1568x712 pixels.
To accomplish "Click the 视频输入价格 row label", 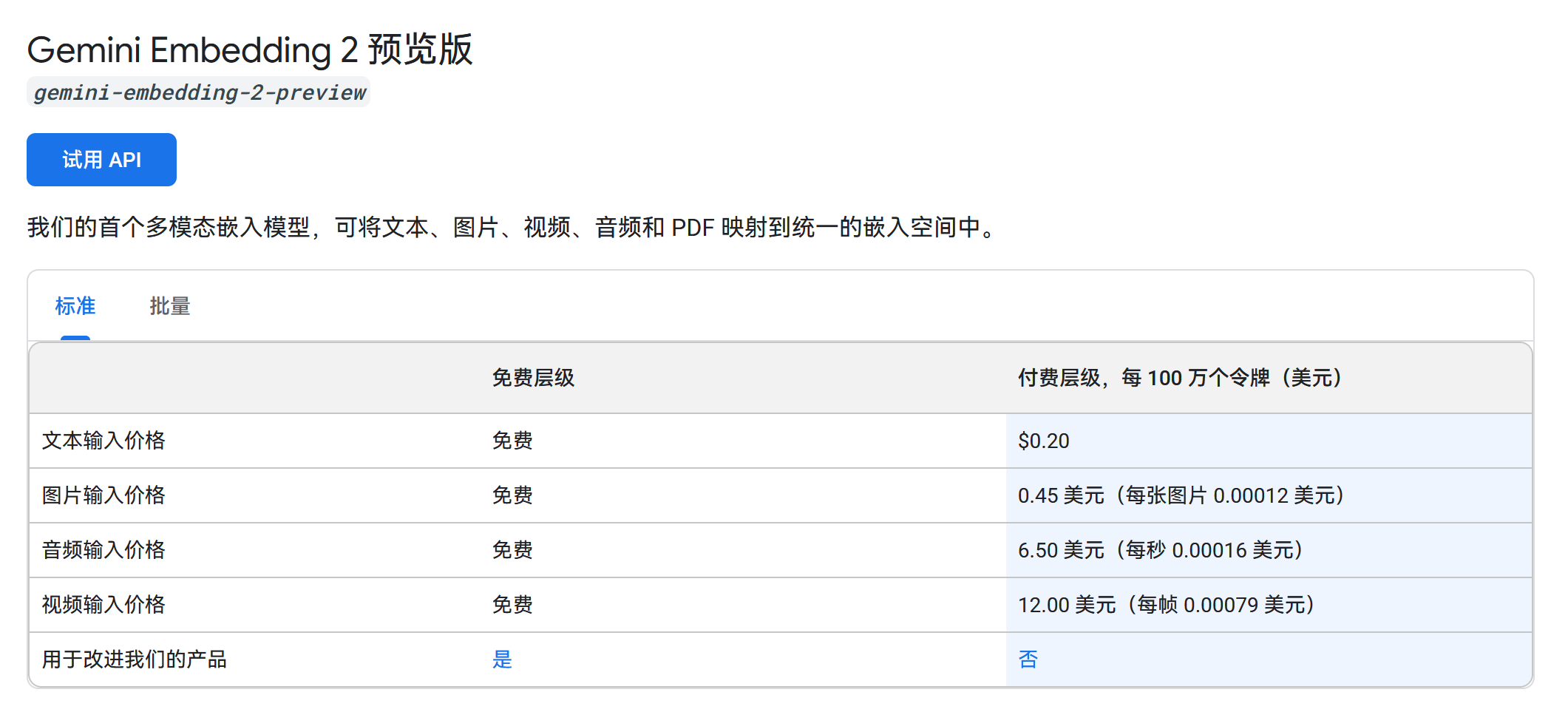I will pos(103,605).
